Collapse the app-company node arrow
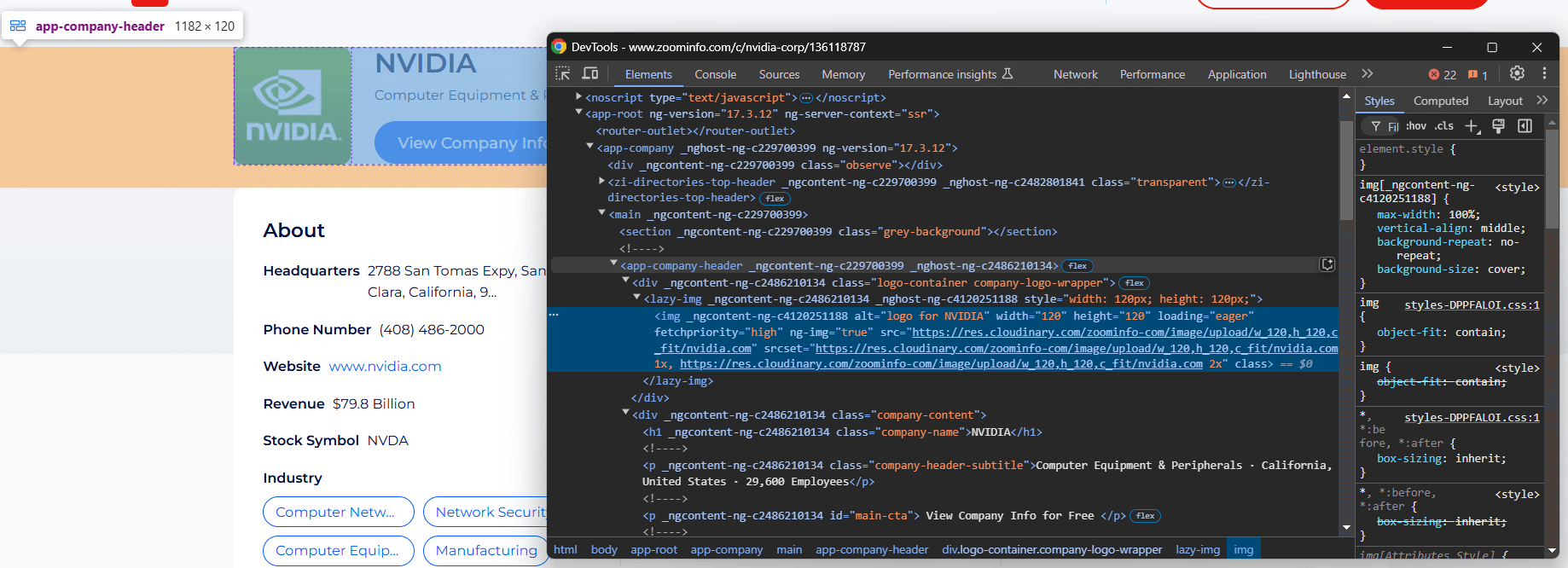 click(x=589, y=147)
